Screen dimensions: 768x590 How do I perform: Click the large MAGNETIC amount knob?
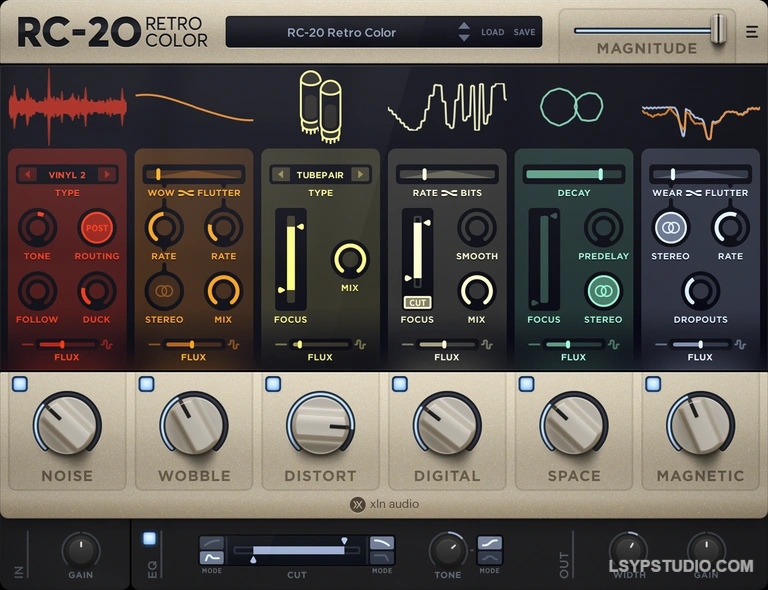point(700,424)
